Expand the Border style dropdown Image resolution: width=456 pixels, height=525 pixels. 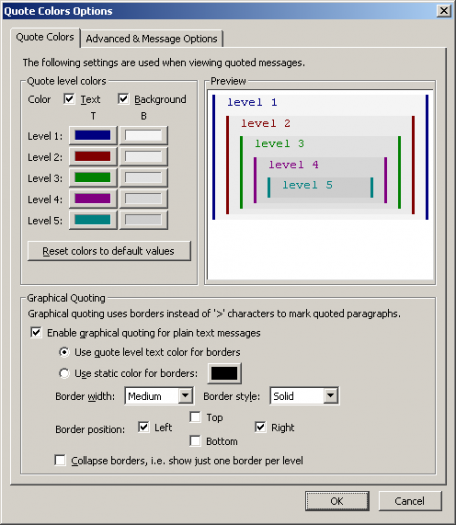click(330, 396)
